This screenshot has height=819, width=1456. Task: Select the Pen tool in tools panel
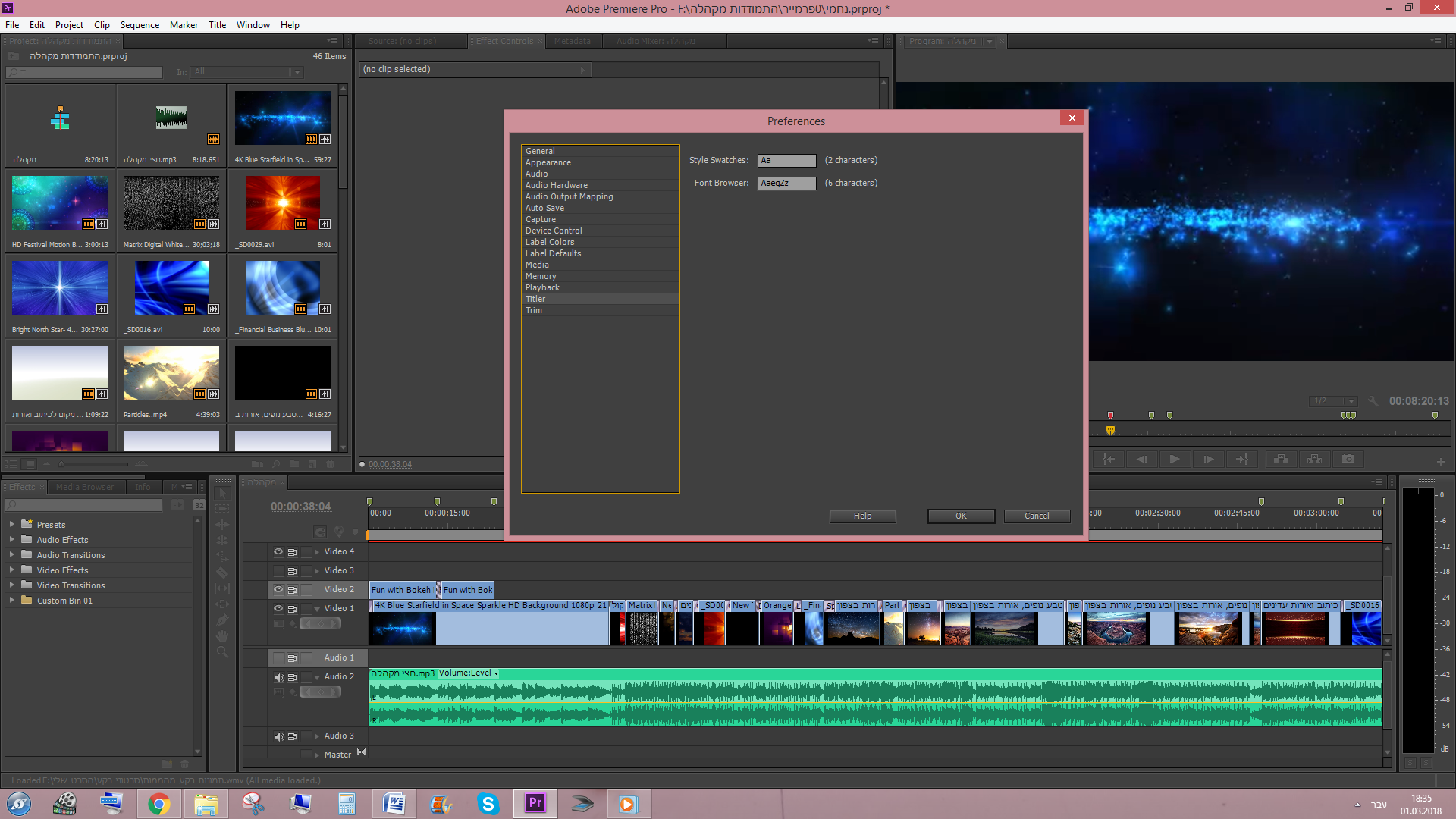point(222,620)
